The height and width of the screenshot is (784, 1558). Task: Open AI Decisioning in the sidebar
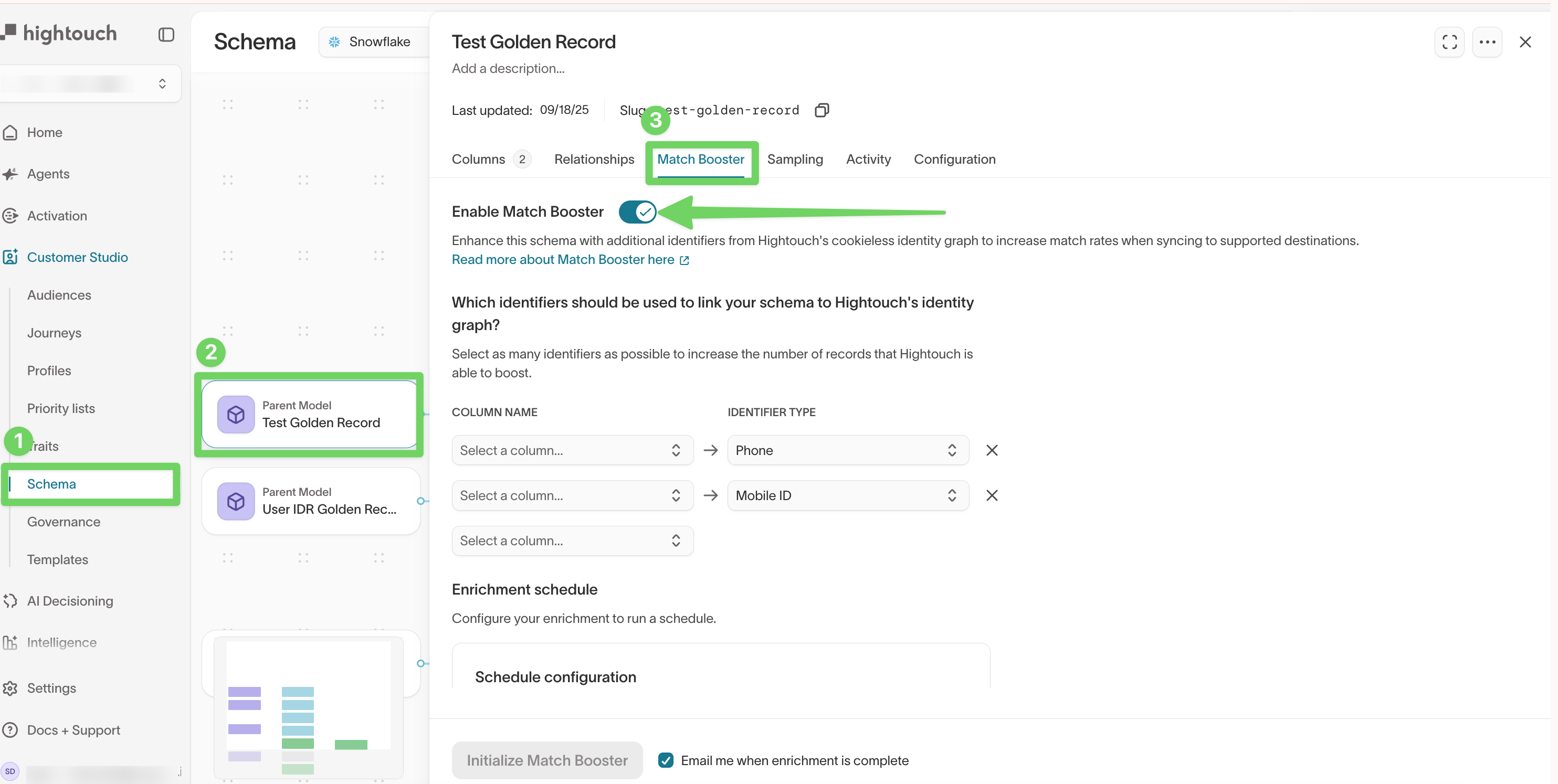(69, 600)
